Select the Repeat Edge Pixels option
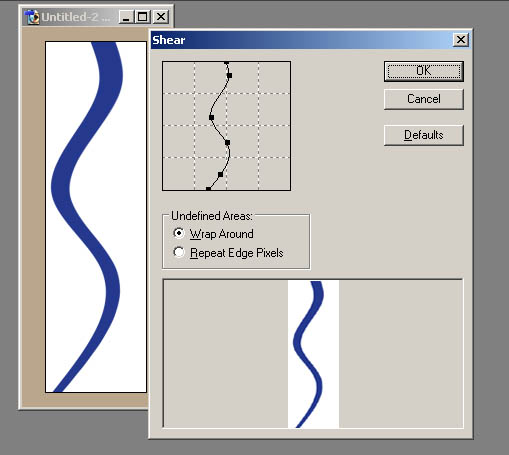 pyautogui.click(x=179, y=252)
